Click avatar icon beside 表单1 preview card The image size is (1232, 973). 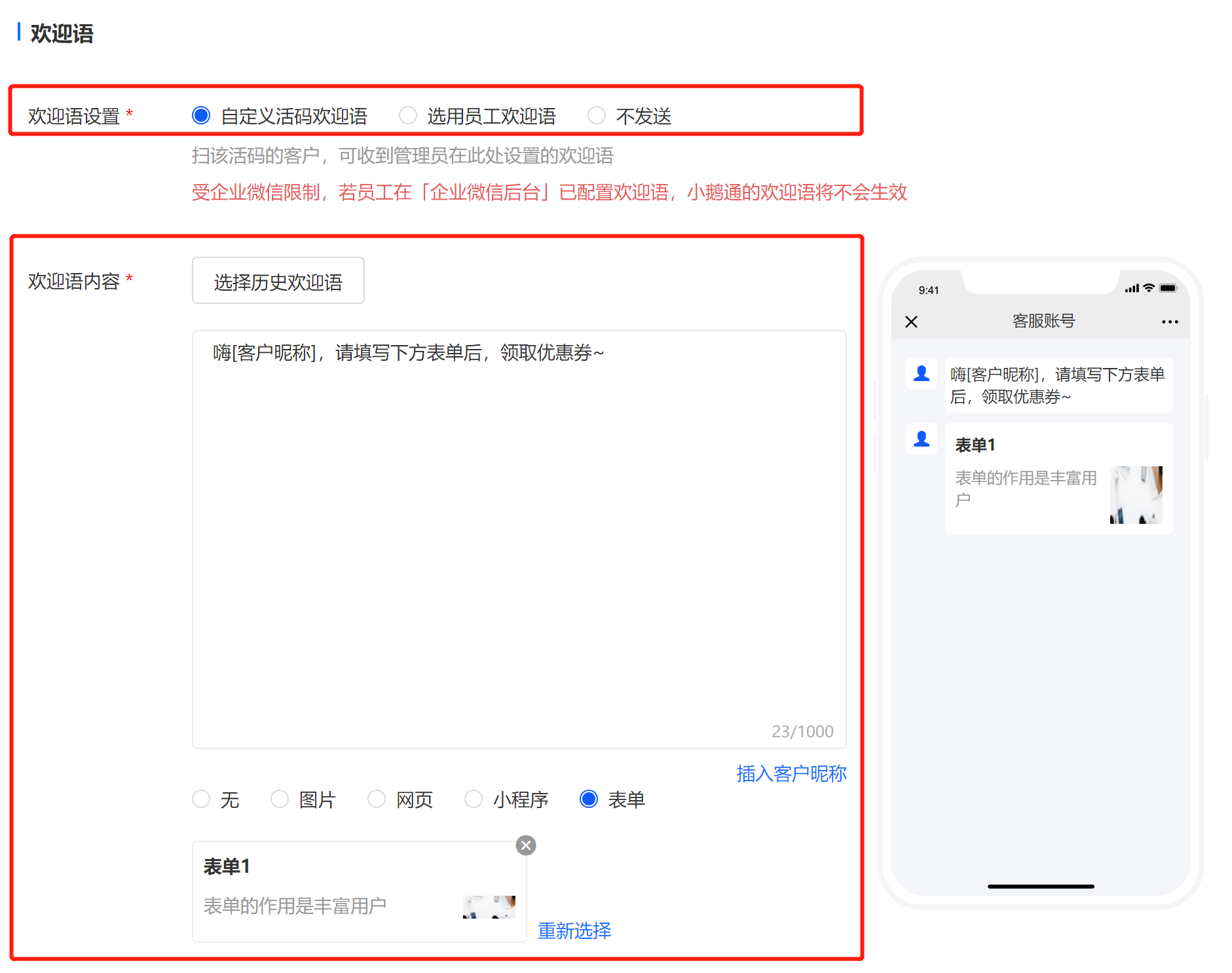[922, 439]
